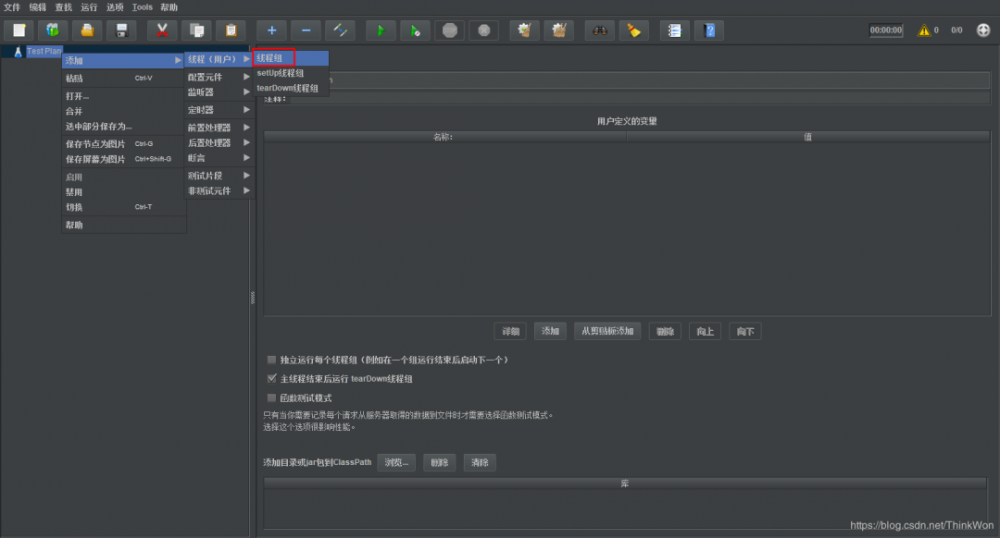Image resolution: width=1000 pixels, height=538 pixels.
Task: Expand the 配置元件 submenu
Action: coord(219,76)
